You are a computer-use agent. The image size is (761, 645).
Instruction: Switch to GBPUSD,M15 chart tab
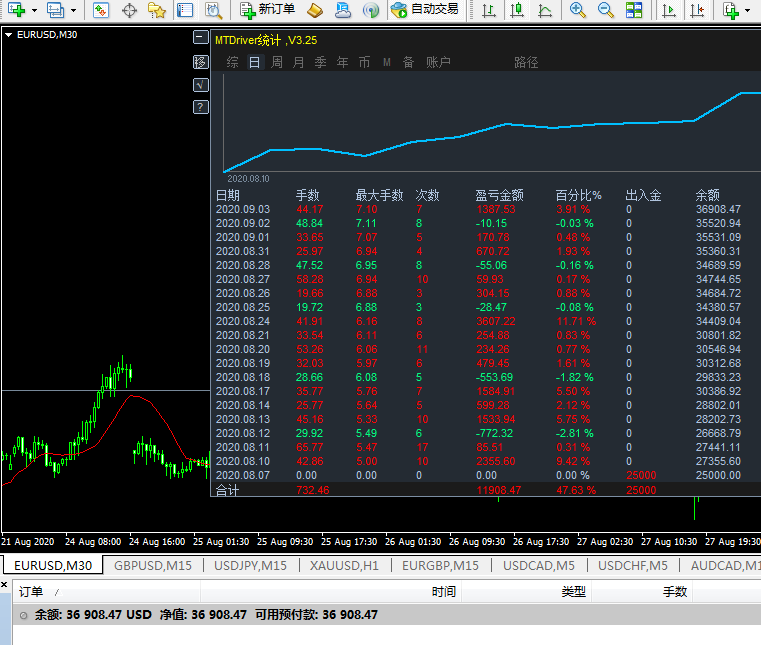tap(153, 565)
